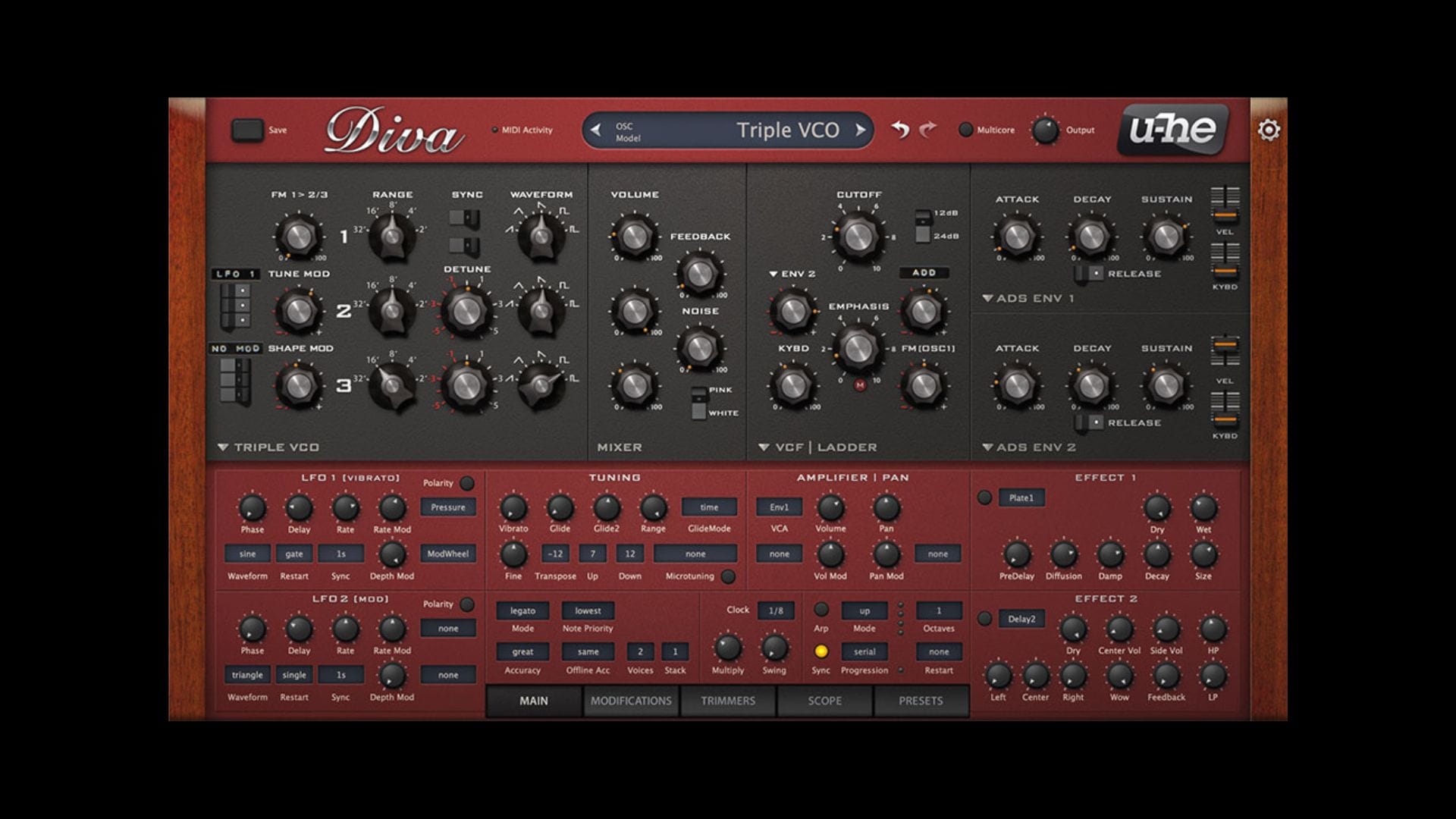The image size is (1456, 819).
Task: Click the Save button icon
Action: click(247, 130)
